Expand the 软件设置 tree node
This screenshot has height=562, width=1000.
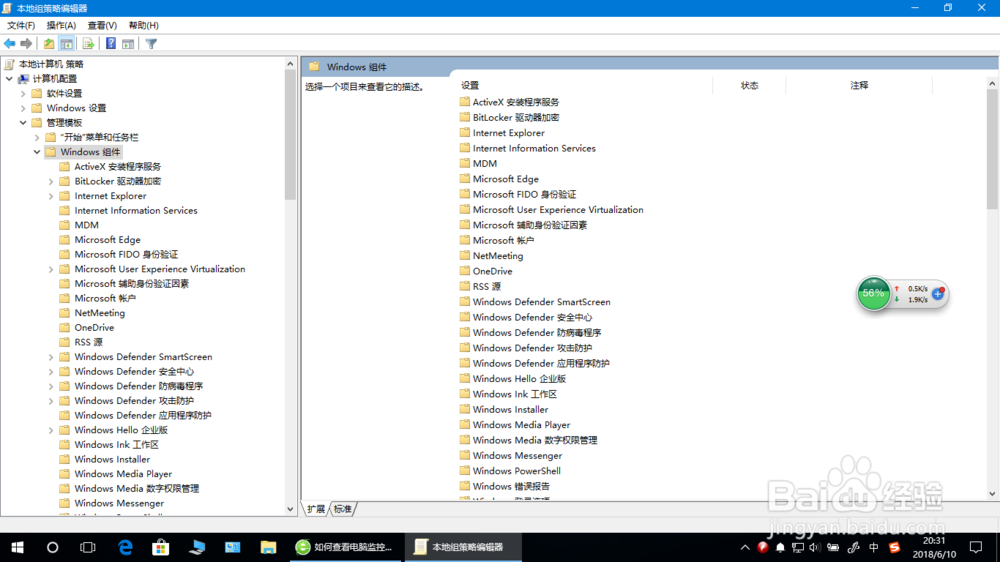(23, 93)
